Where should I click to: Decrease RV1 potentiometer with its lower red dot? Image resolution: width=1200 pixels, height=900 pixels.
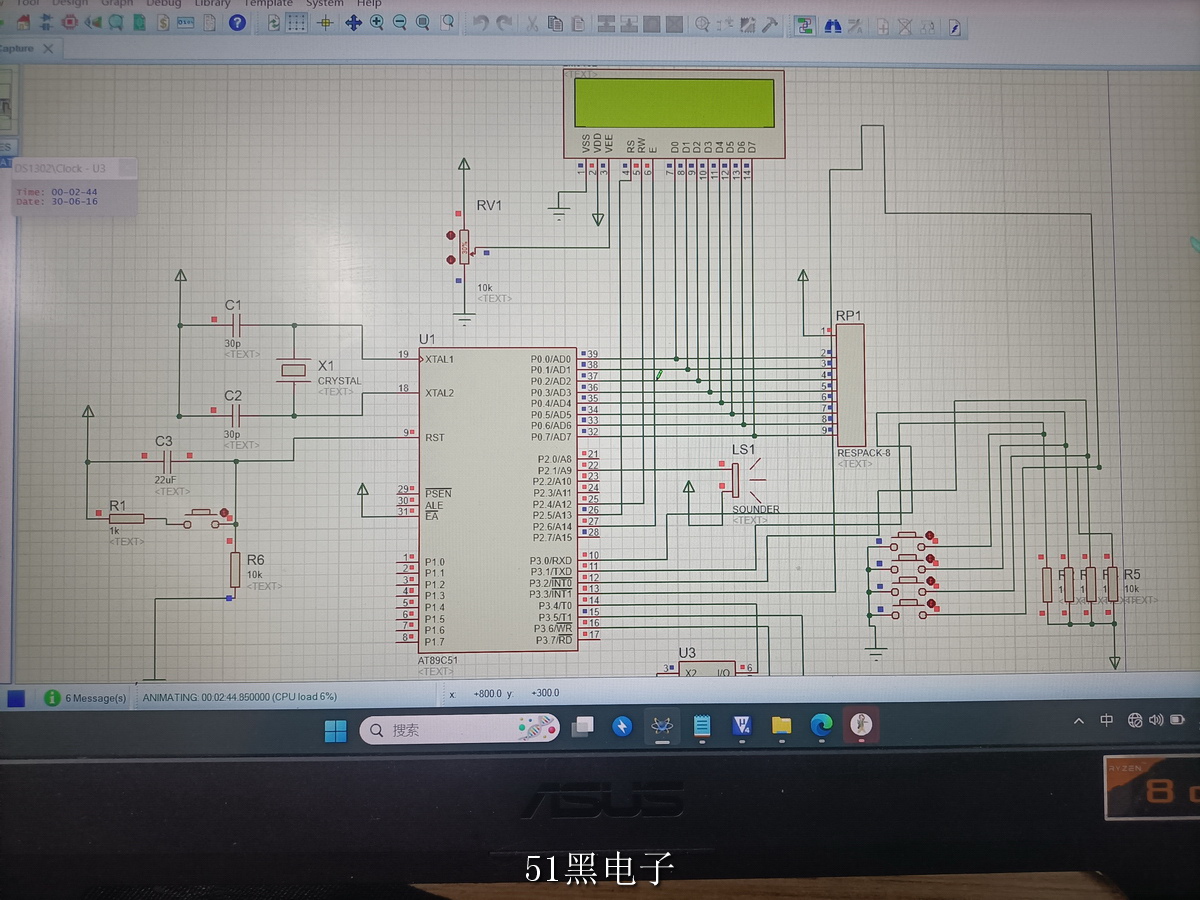(x=450, y=259)
